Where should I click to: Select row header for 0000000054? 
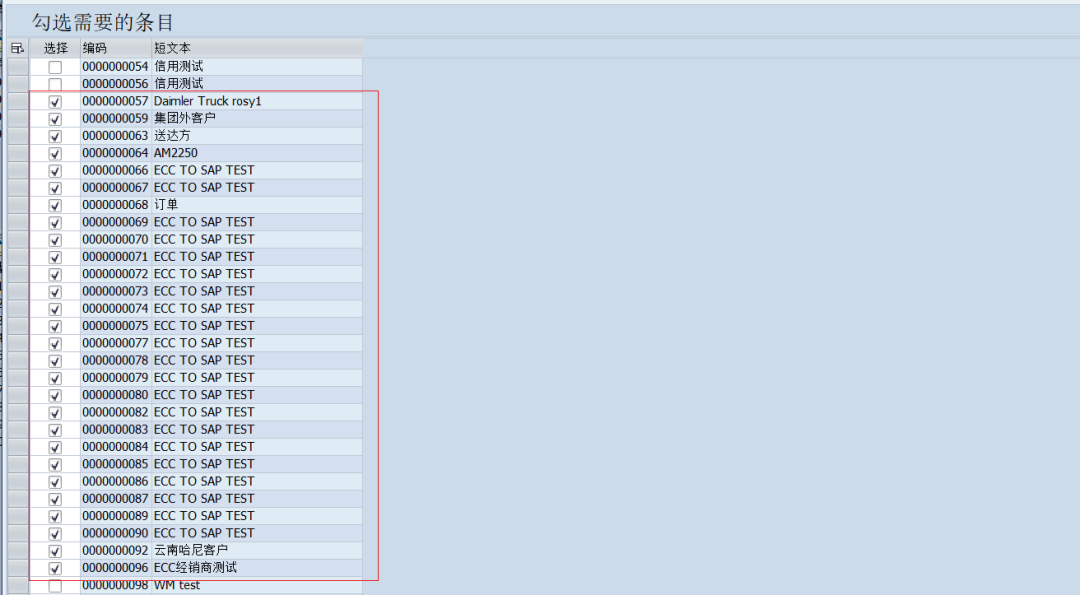click(18, 67)
